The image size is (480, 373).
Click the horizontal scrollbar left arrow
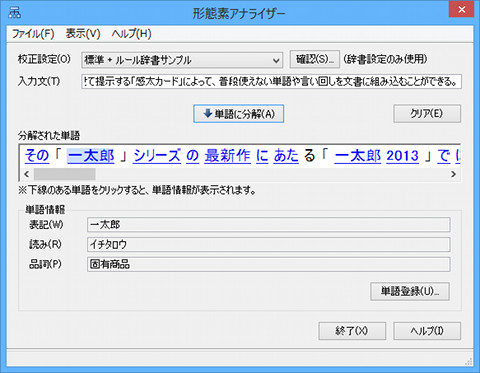pyautogui.click(x=27, y=174)
